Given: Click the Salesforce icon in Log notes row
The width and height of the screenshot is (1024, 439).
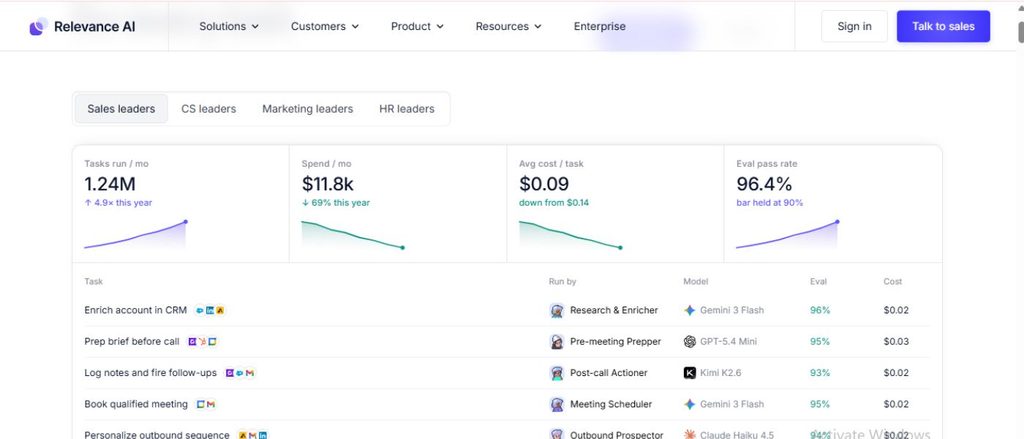Looking at the screenshot, I should click(x=240, y=373).
